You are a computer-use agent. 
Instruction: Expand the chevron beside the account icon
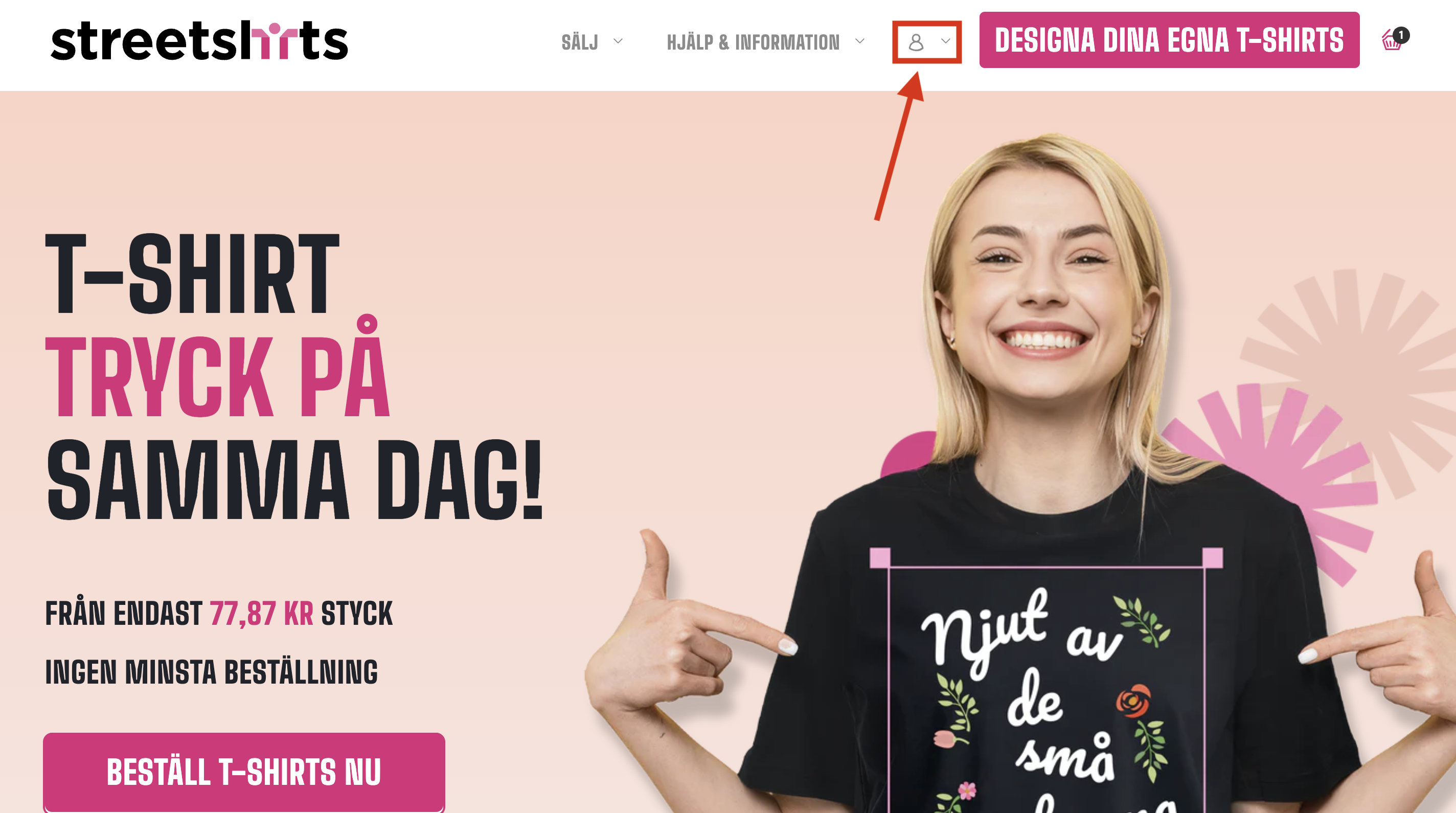(x=946, y=41)
